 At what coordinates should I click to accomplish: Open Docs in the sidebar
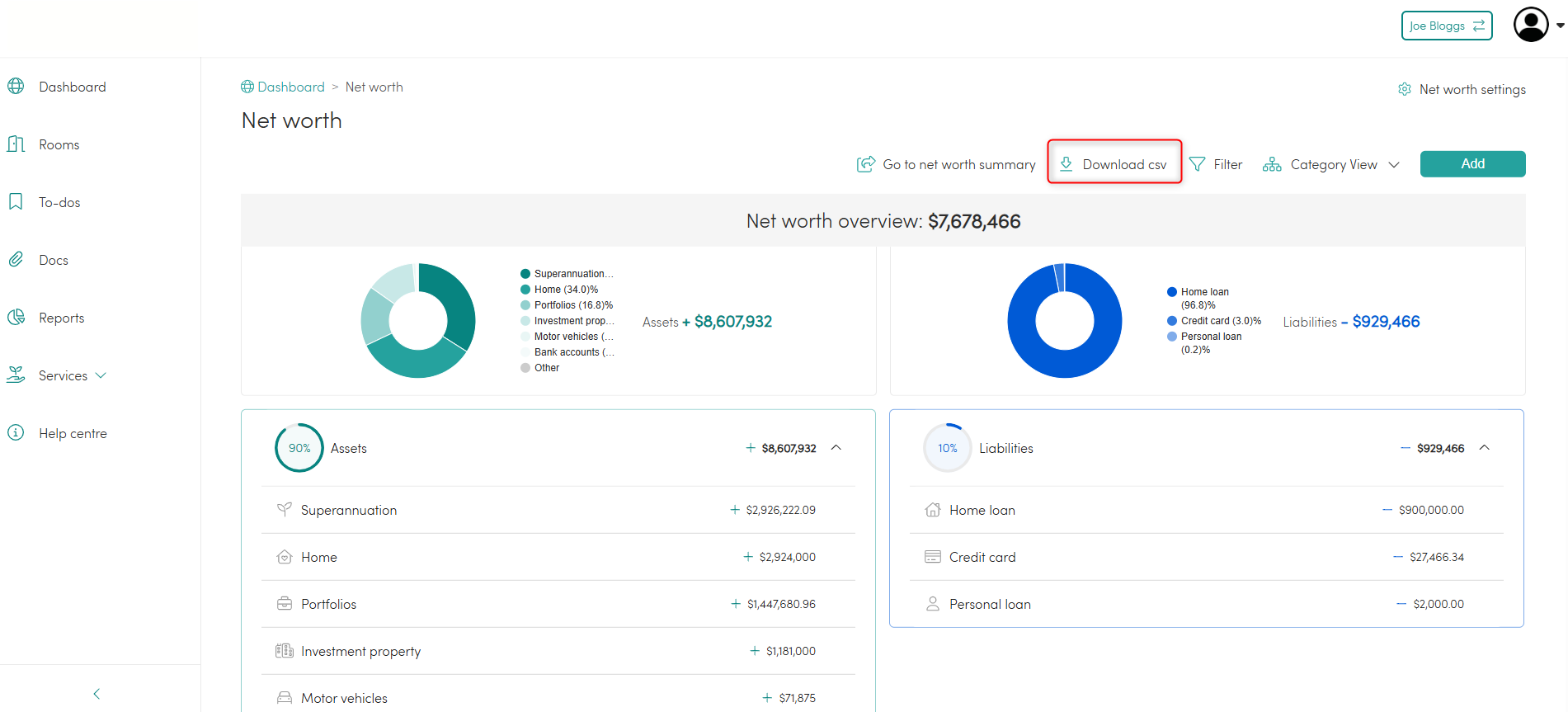pos(54,260)
